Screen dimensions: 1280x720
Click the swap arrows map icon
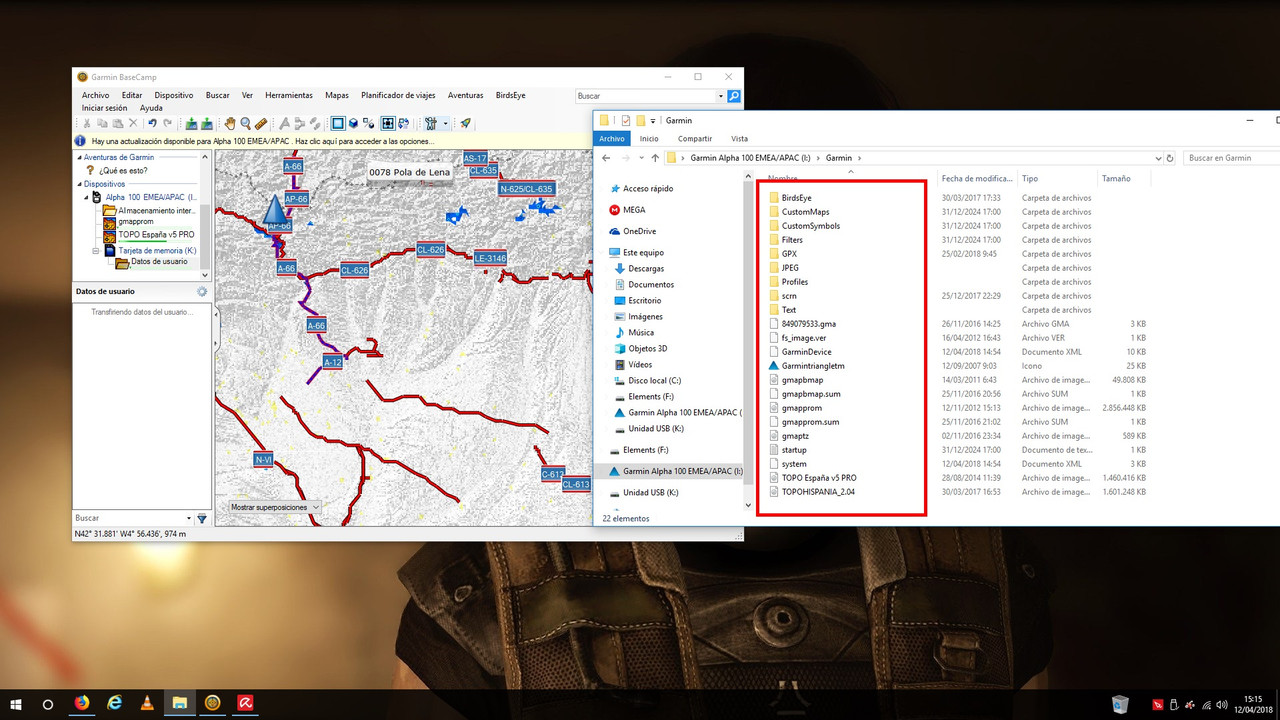click(404, 123)
